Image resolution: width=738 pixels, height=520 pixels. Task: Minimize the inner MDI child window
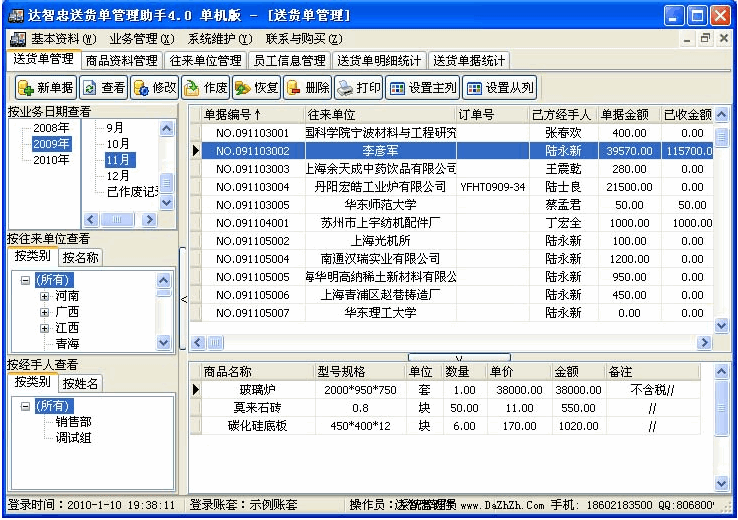(x=687, y=39)
